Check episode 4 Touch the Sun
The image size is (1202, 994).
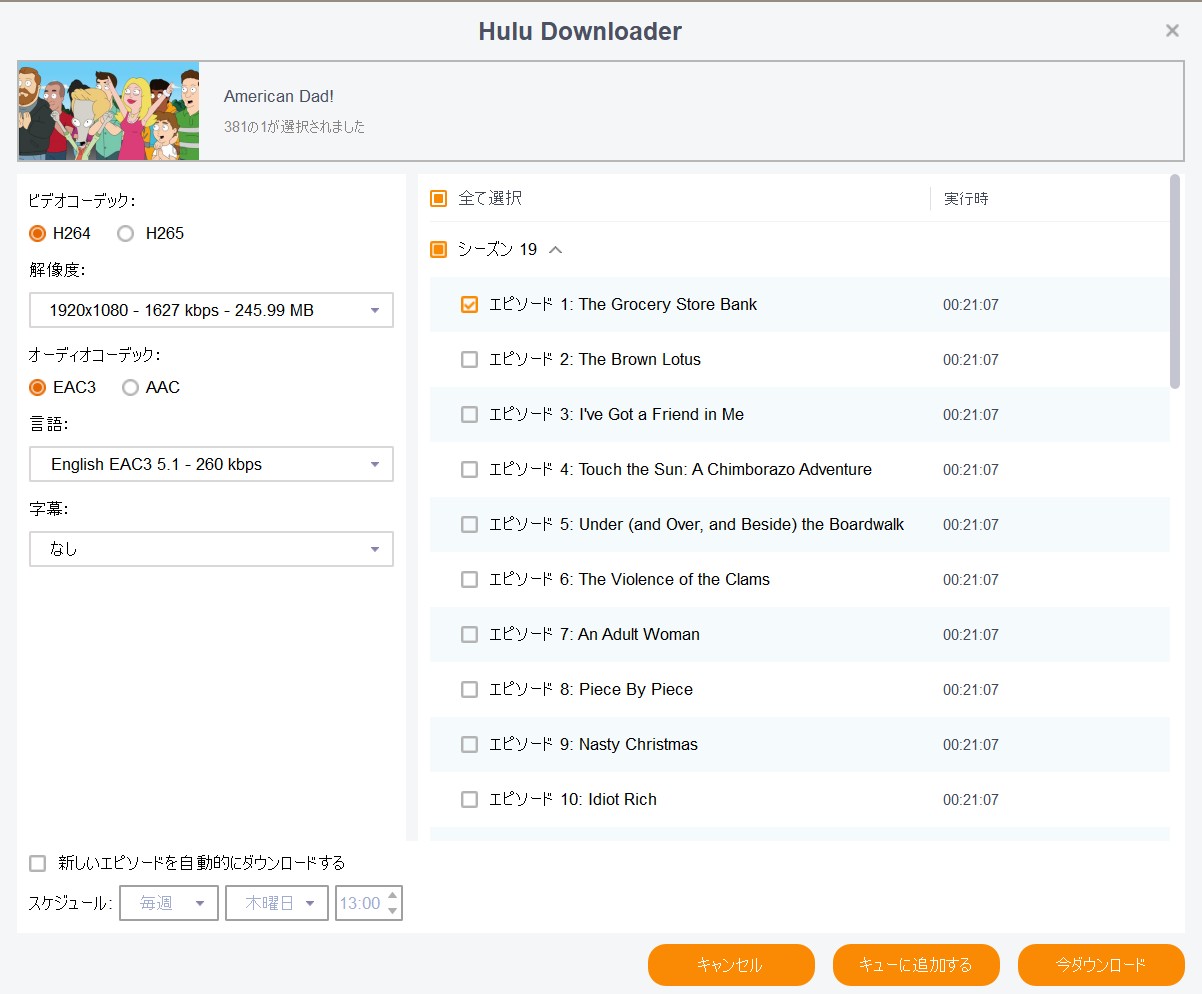tap(469, 469)
